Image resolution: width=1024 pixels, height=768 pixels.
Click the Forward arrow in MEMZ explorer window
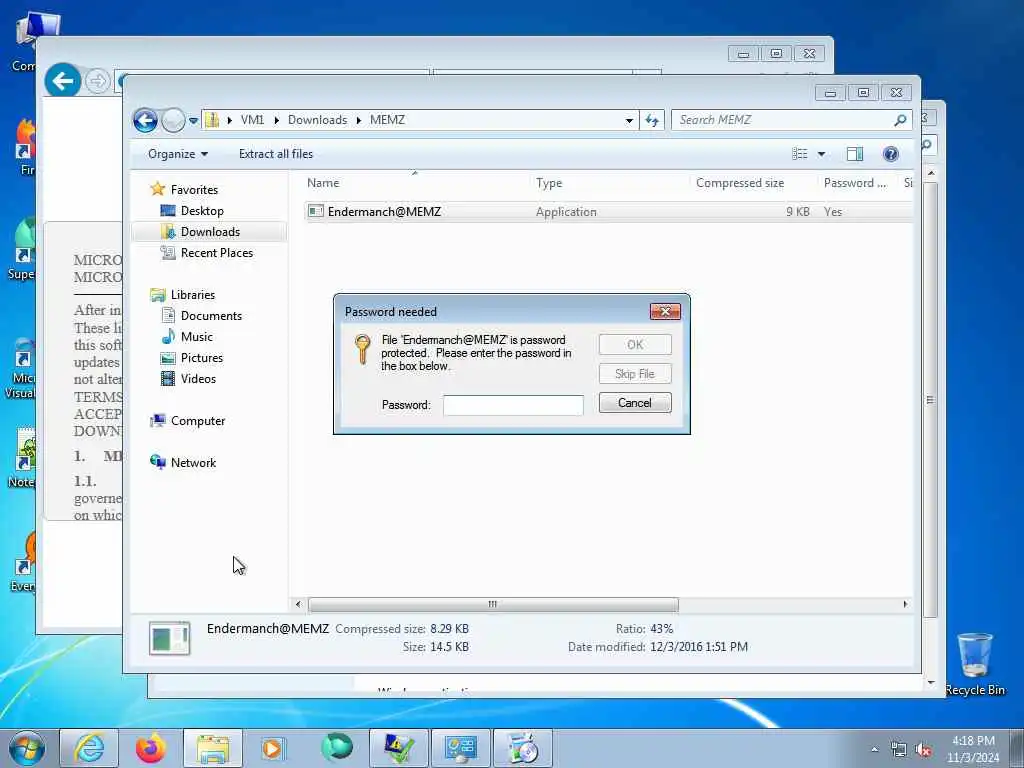(x=173, y=120)
